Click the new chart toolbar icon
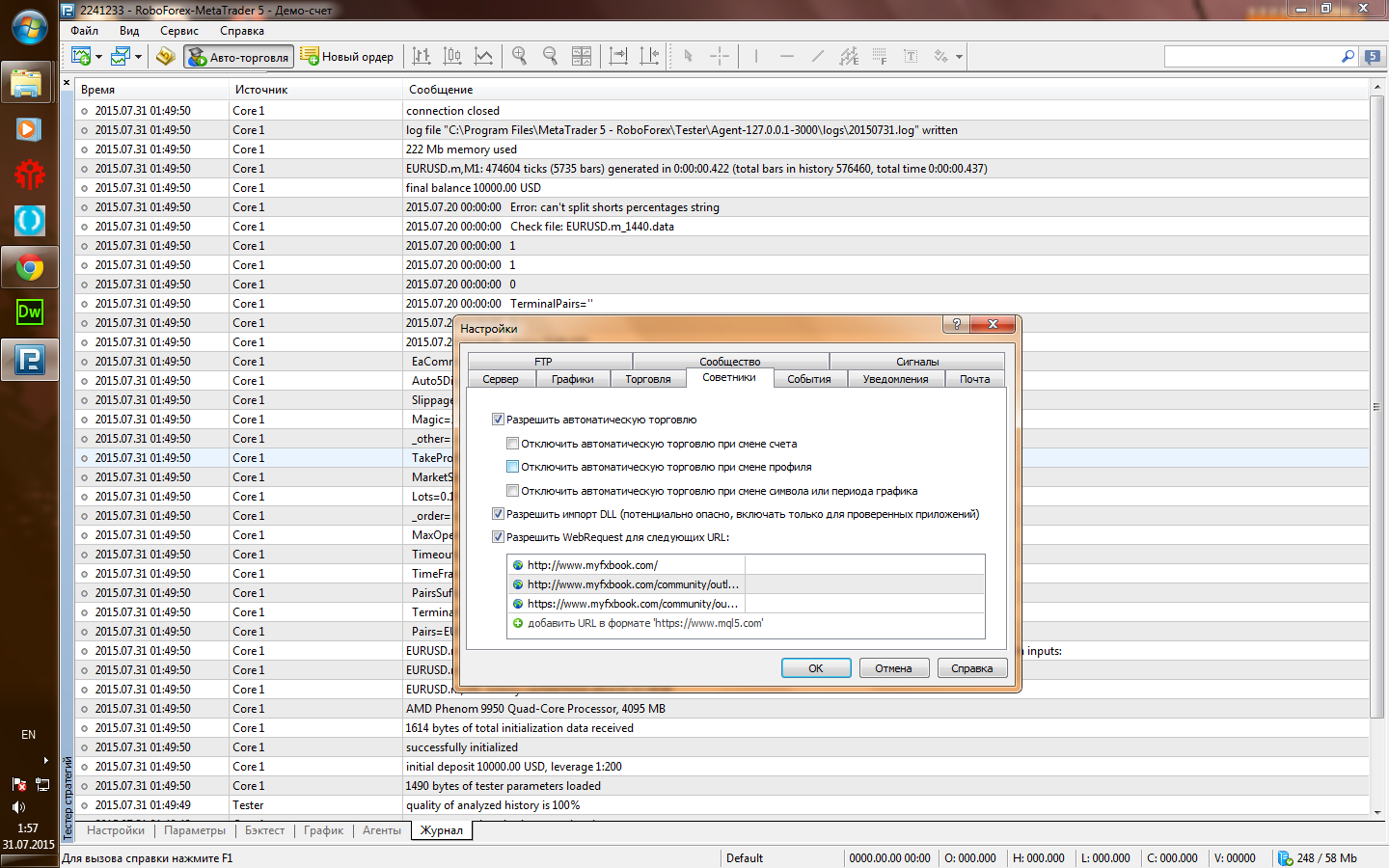 [x=81, y=56]
